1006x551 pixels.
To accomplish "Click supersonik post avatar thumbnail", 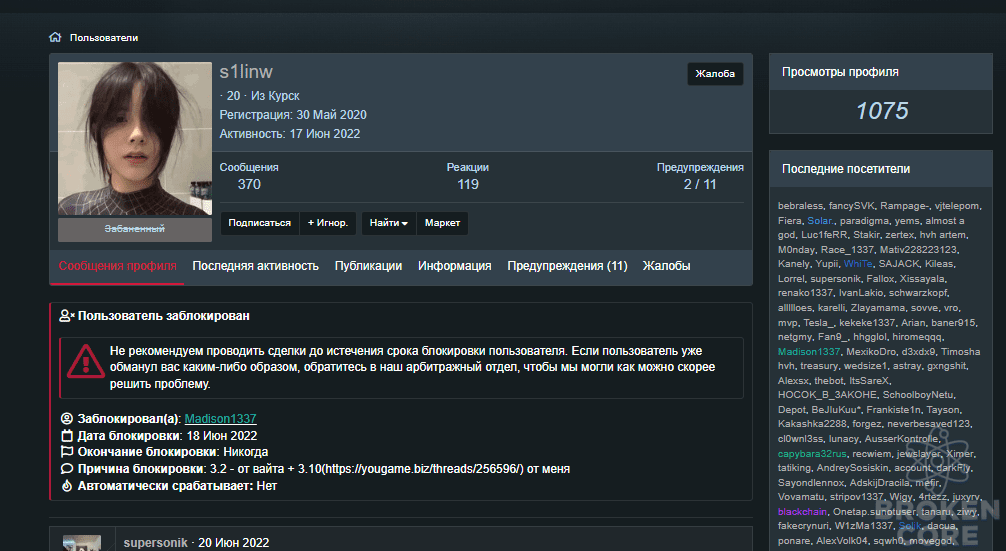I will [x=82, y=543].
